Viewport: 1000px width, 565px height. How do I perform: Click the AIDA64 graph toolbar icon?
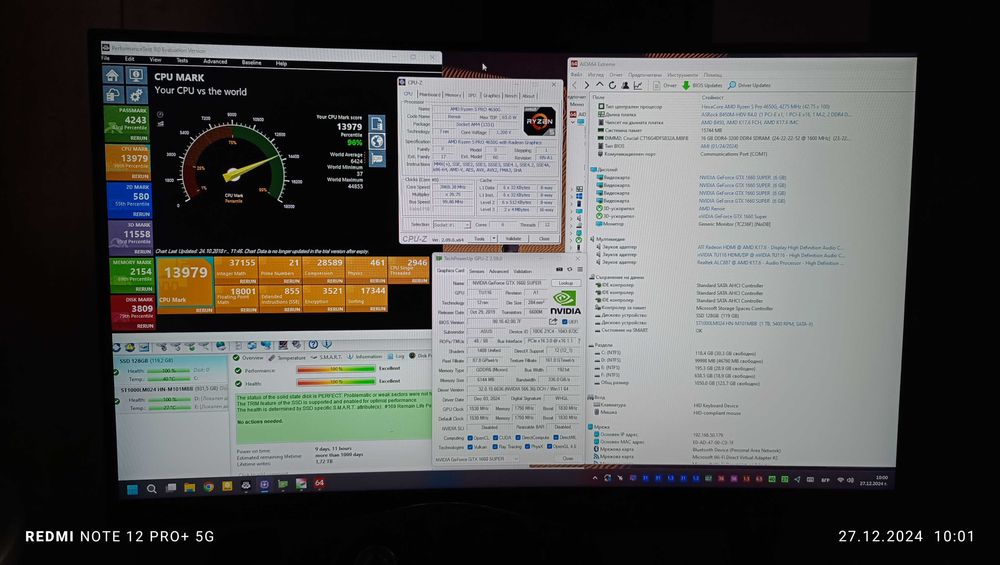coord(638,85)
